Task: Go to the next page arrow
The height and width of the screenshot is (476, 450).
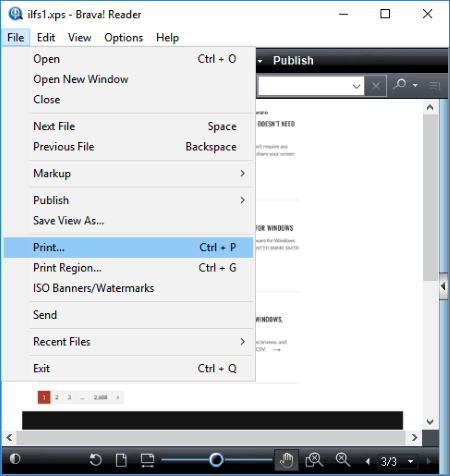Action: (x=429, y=461)
